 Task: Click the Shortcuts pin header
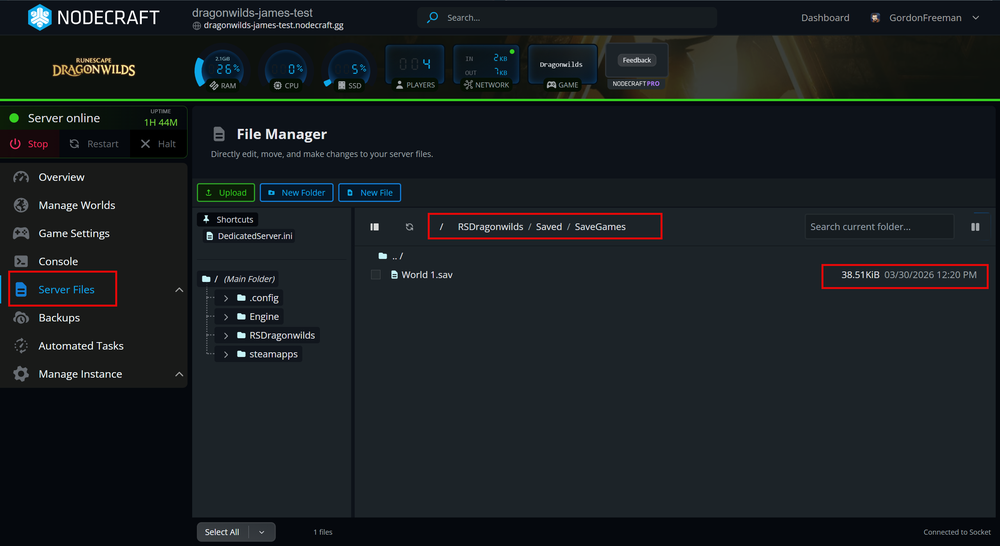tap(228, 219)
